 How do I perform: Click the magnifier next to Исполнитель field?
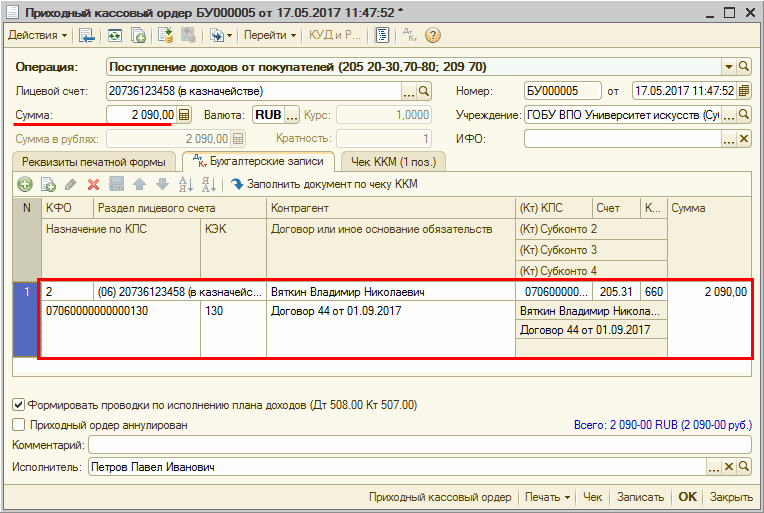click(x=744, y=467)
